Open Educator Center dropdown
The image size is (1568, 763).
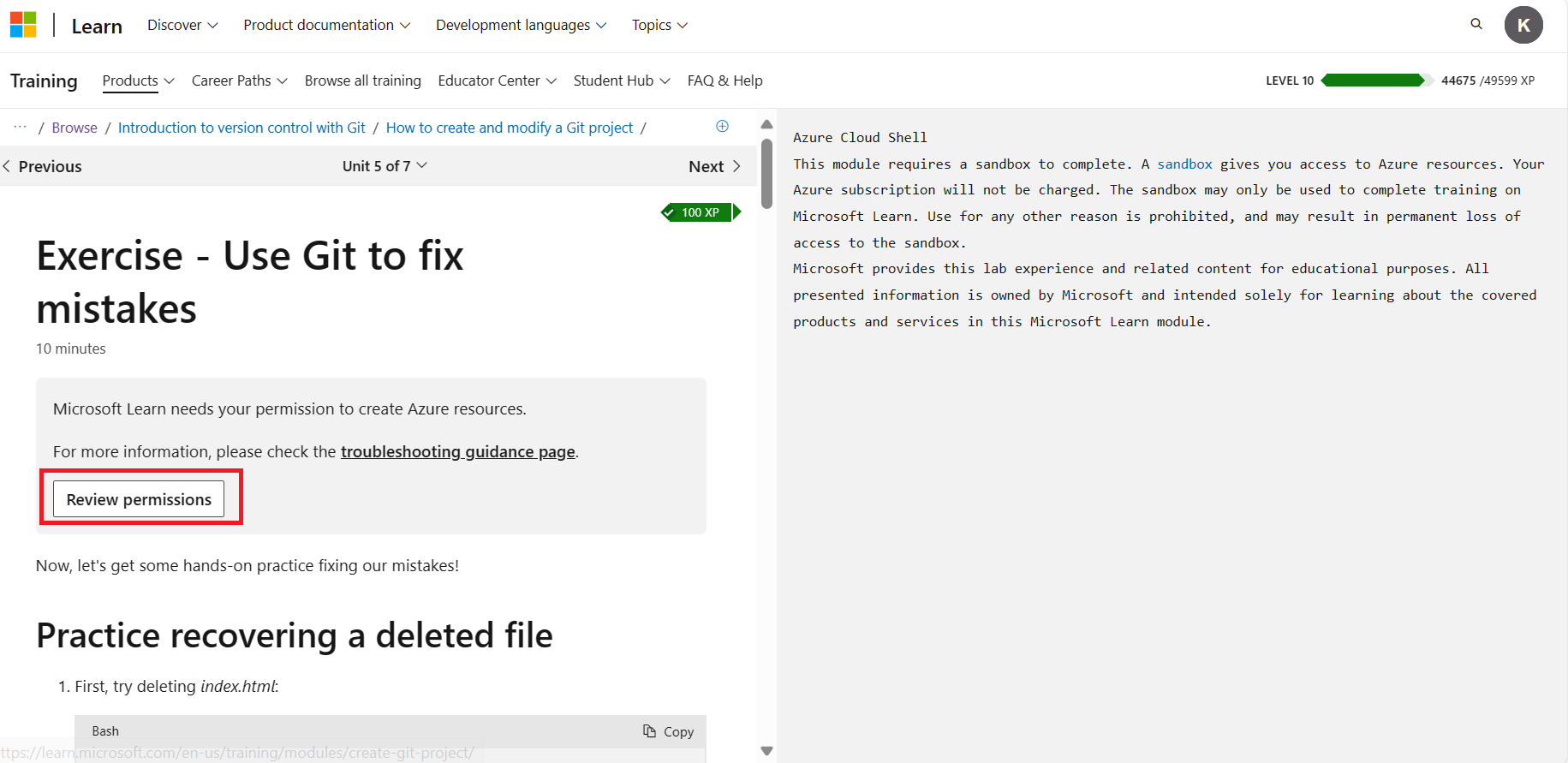click(497, 80)
